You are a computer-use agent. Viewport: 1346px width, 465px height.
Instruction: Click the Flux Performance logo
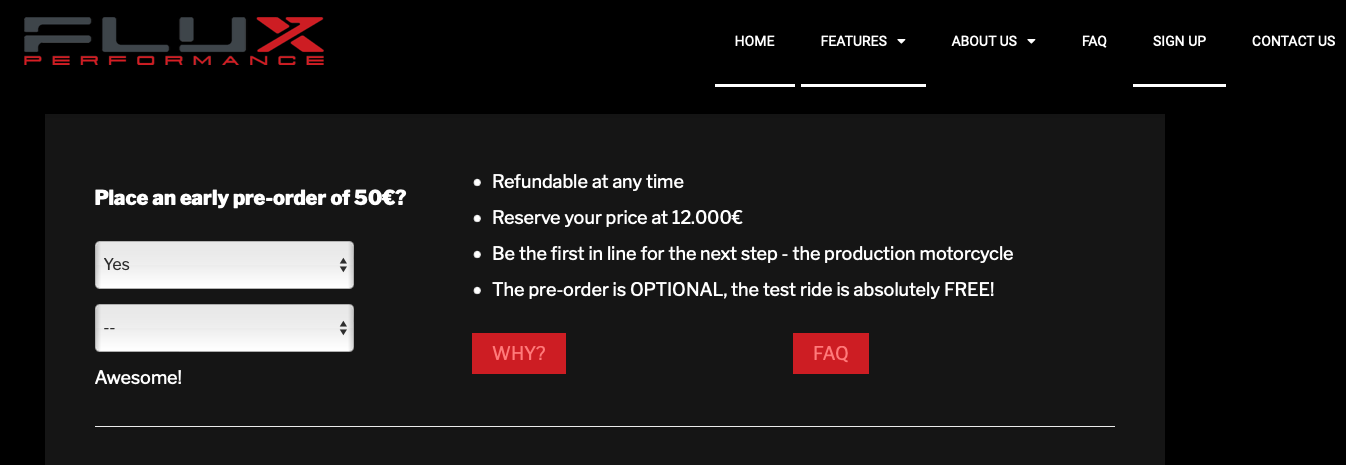point(174,41)
